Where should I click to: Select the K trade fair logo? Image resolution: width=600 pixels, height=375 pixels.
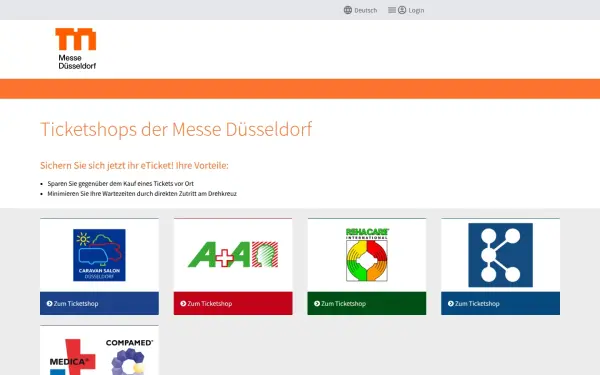pos(501,255)
